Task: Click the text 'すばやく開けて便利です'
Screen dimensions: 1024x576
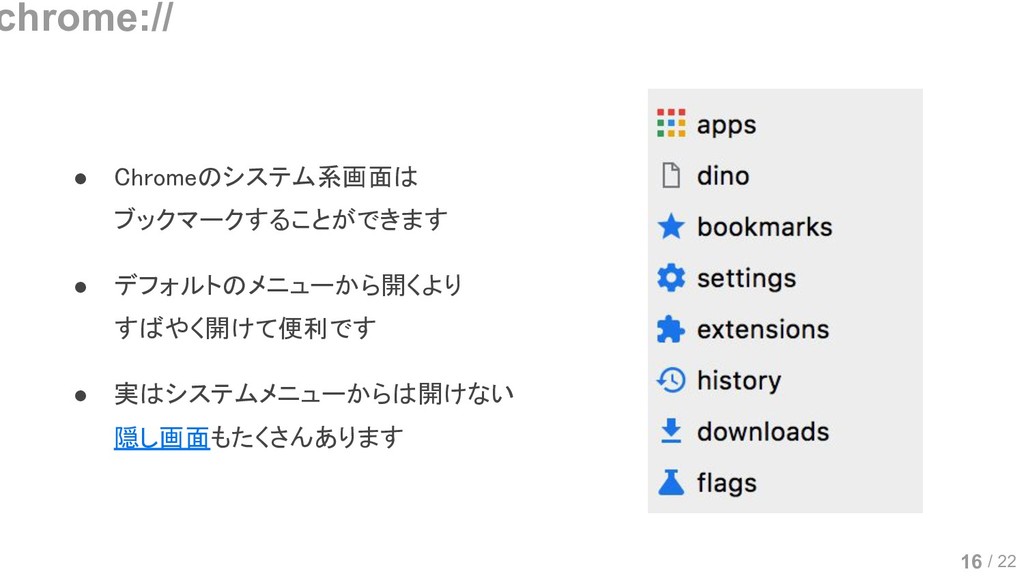Action: 245,328
